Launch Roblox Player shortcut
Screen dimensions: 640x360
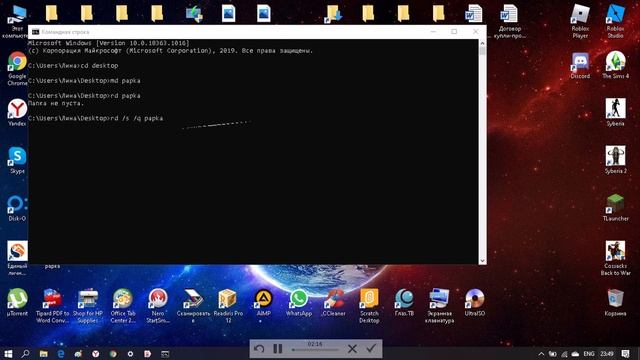[580, 21]
